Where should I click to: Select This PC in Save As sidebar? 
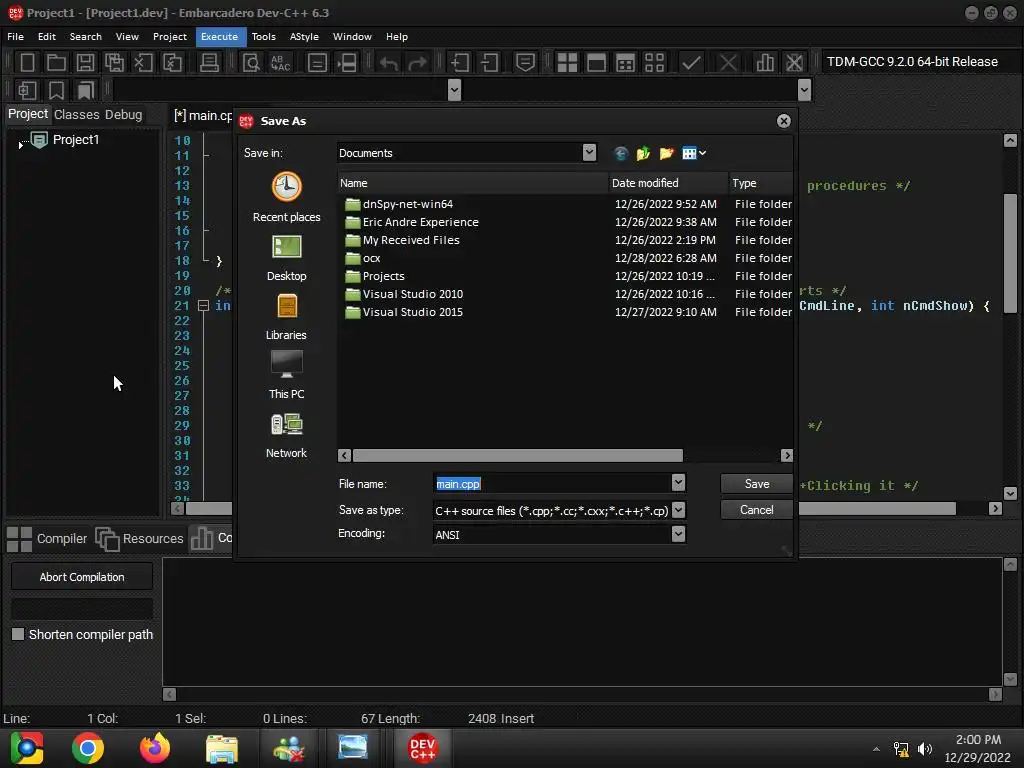[286, 376]
